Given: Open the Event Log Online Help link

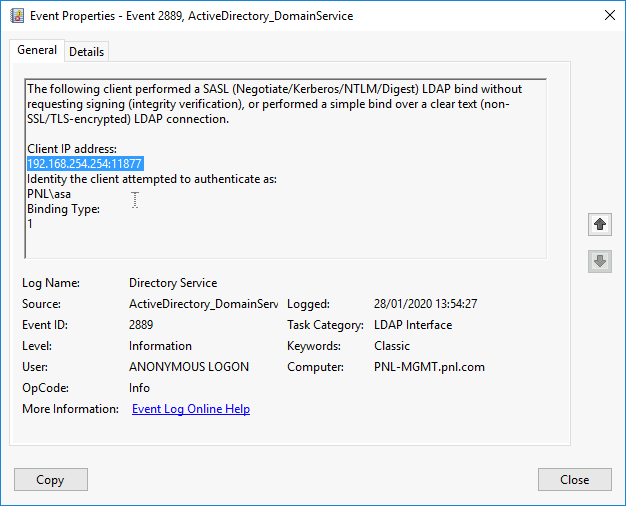Looking at the screenshot, I should pyautogui.click(x=190, y=409).
